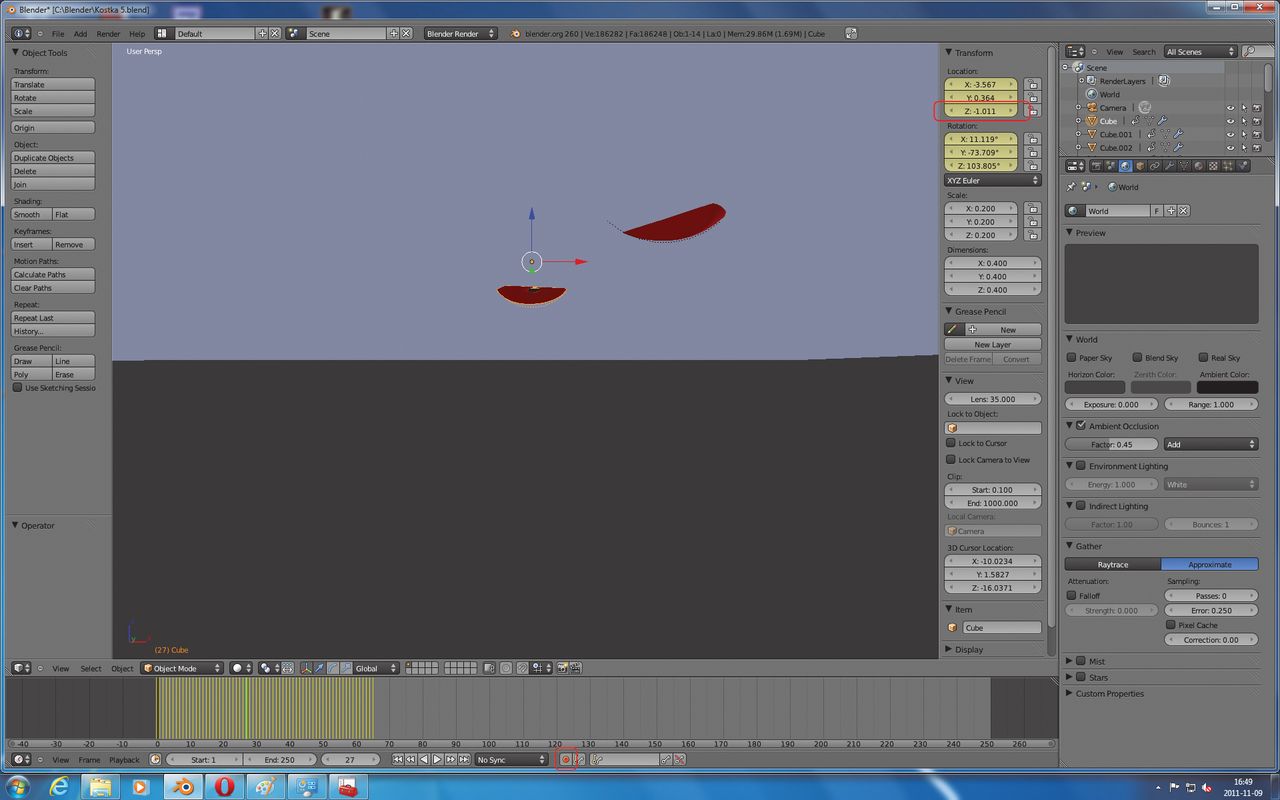1280x800 pixels.
Task: Click the OpenGL render image camera icon
Action: tap(562, 668)
